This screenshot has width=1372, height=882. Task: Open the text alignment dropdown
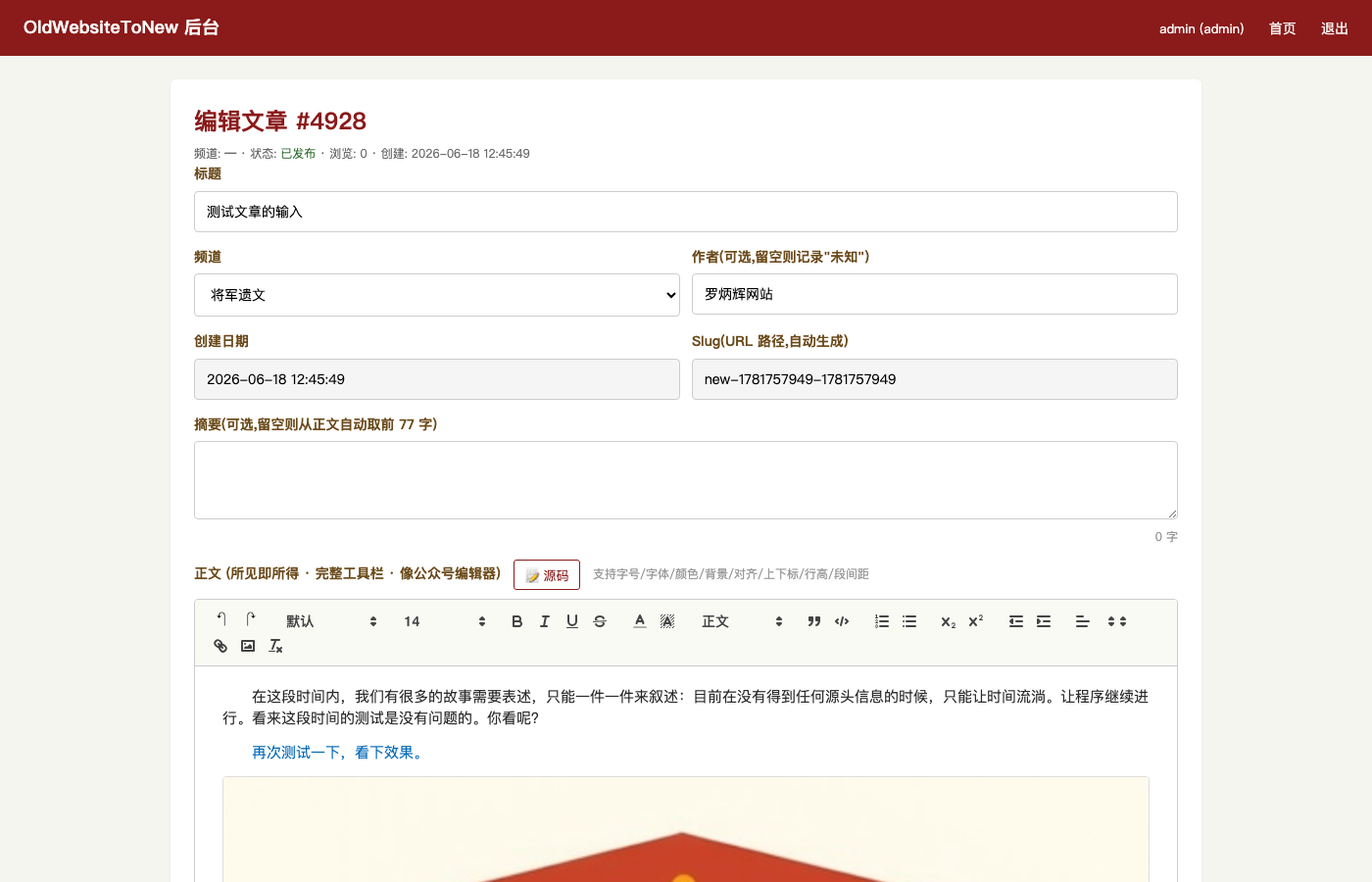(1083, 621)
